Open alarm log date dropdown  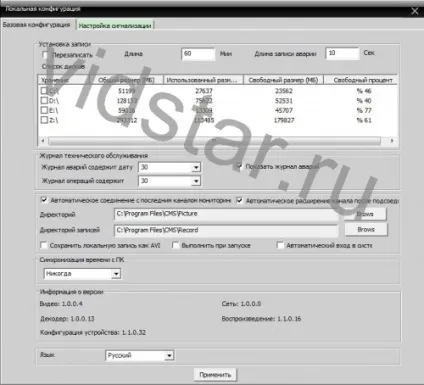[x=196, y=167]
